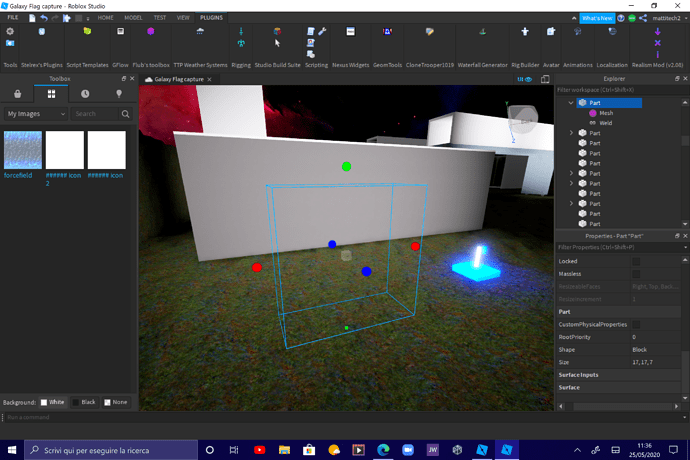Open the GeomTools plugin icon
Viewport: 690px width, 460px height.
click(x=387, y=31)
